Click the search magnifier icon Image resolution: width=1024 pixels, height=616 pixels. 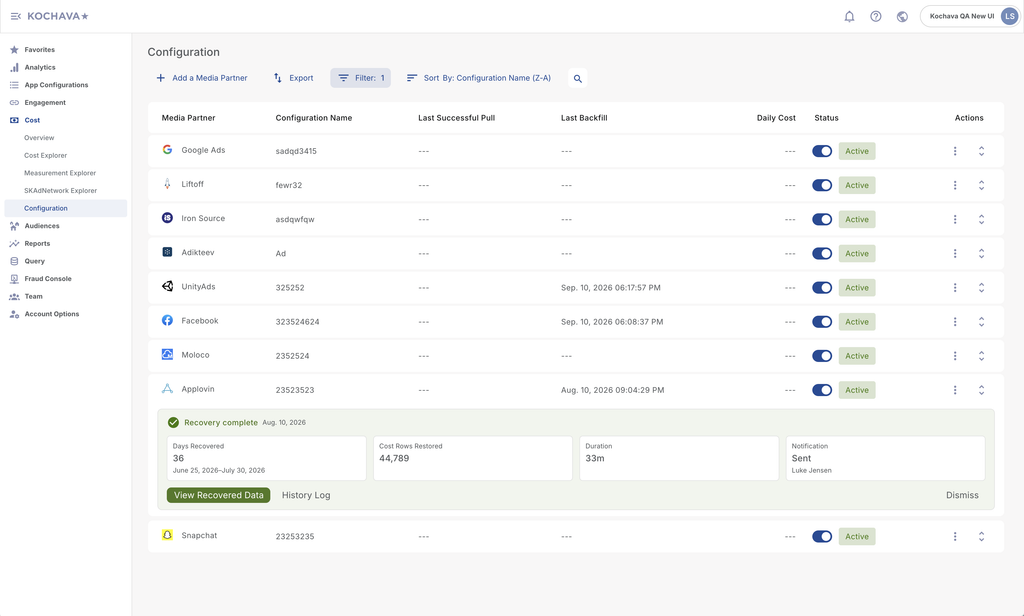[x=577, y=78]
